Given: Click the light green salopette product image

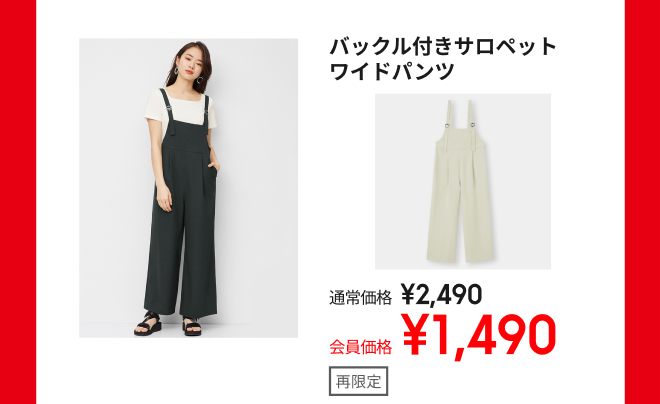Looking at the screenshot, I should (x=463, y=181).
